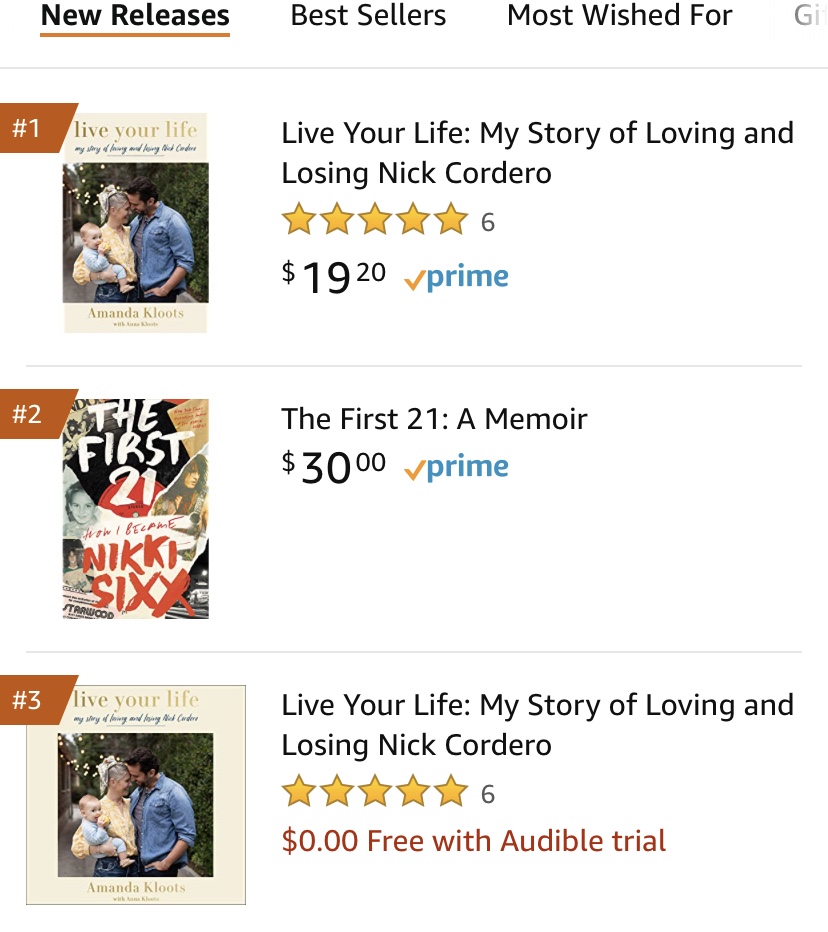This screenshot has width=828, height=932.
Task: Click the Prime badge next to $19.20
Action: point(457,278)
